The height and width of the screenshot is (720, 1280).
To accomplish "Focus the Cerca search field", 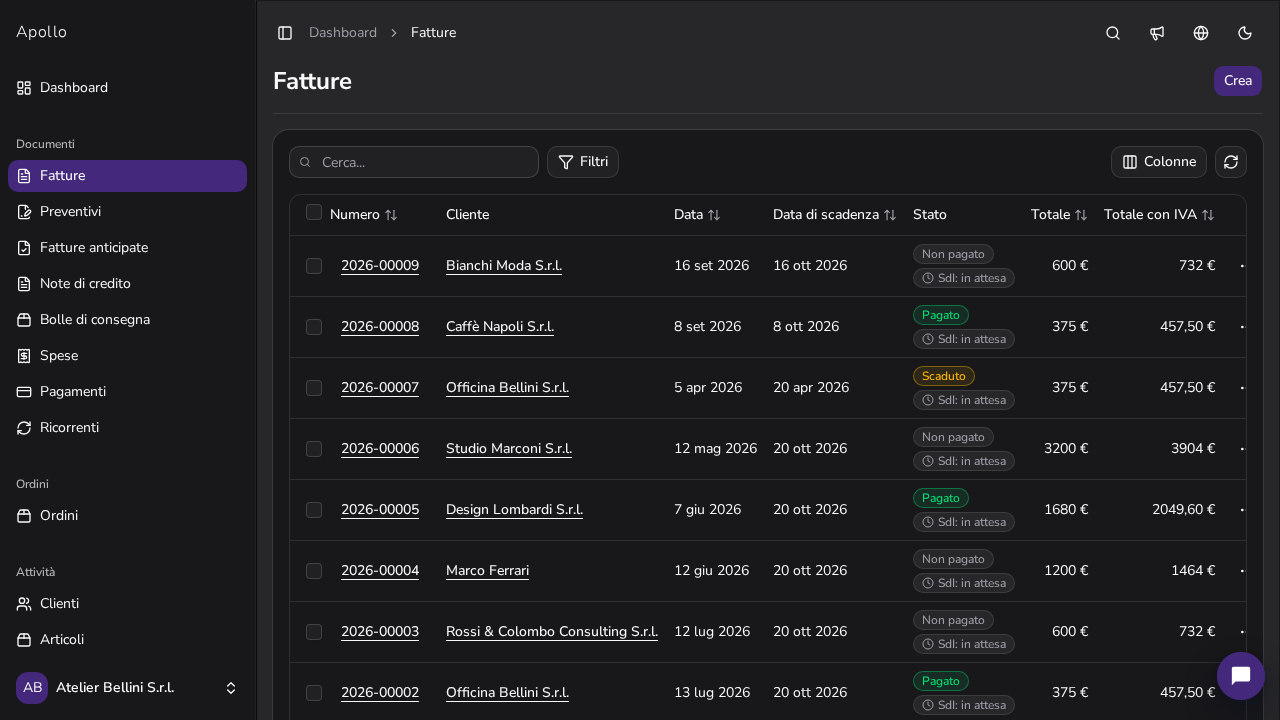I will point(414,162).
